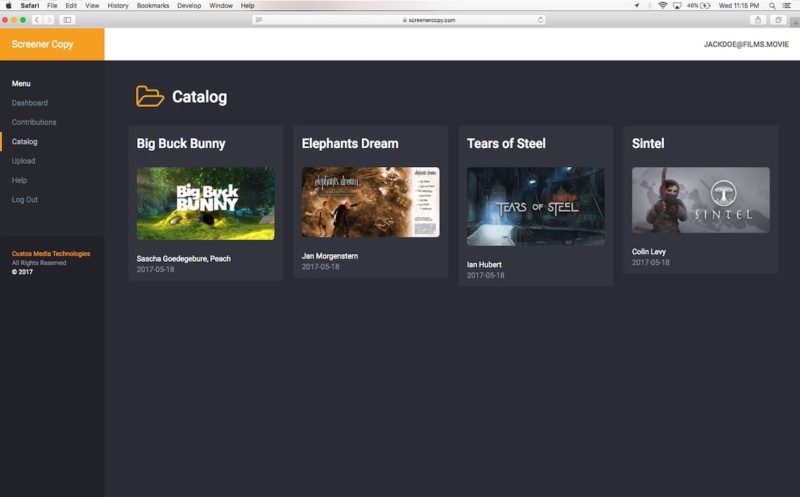Click the Catalog page heading
800x497 pixels.
click(x=199, y=97)
